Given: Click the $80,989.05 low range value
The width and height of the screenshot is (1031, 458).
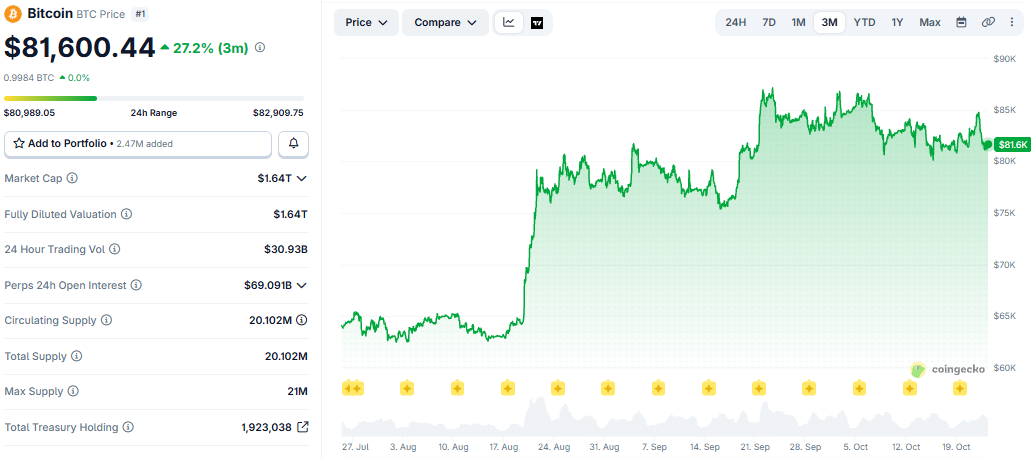Looking at the screenshot, I should [x=30, y=112].
